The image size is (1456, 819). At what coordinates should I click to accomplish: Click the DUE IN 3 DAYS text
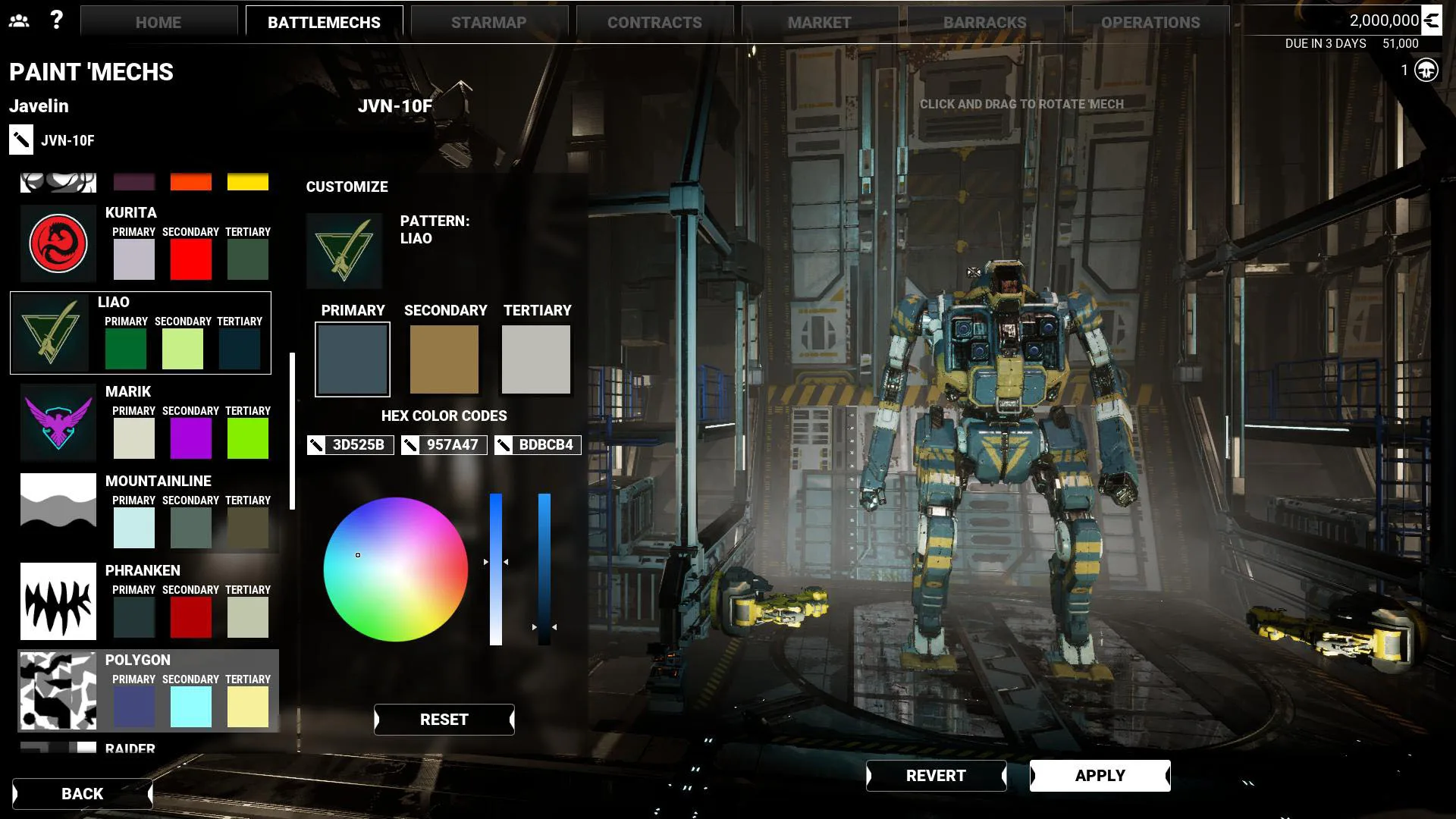(x=1326, y=44)
